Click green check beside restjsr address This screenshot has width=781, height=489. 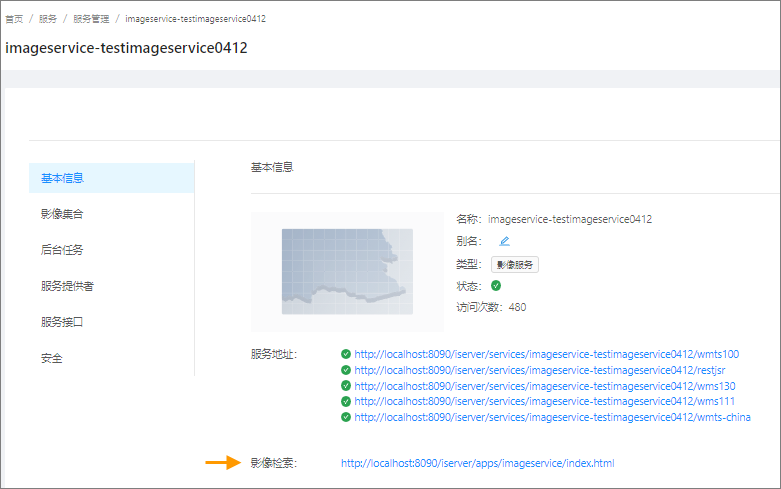(x=346, y=370)
